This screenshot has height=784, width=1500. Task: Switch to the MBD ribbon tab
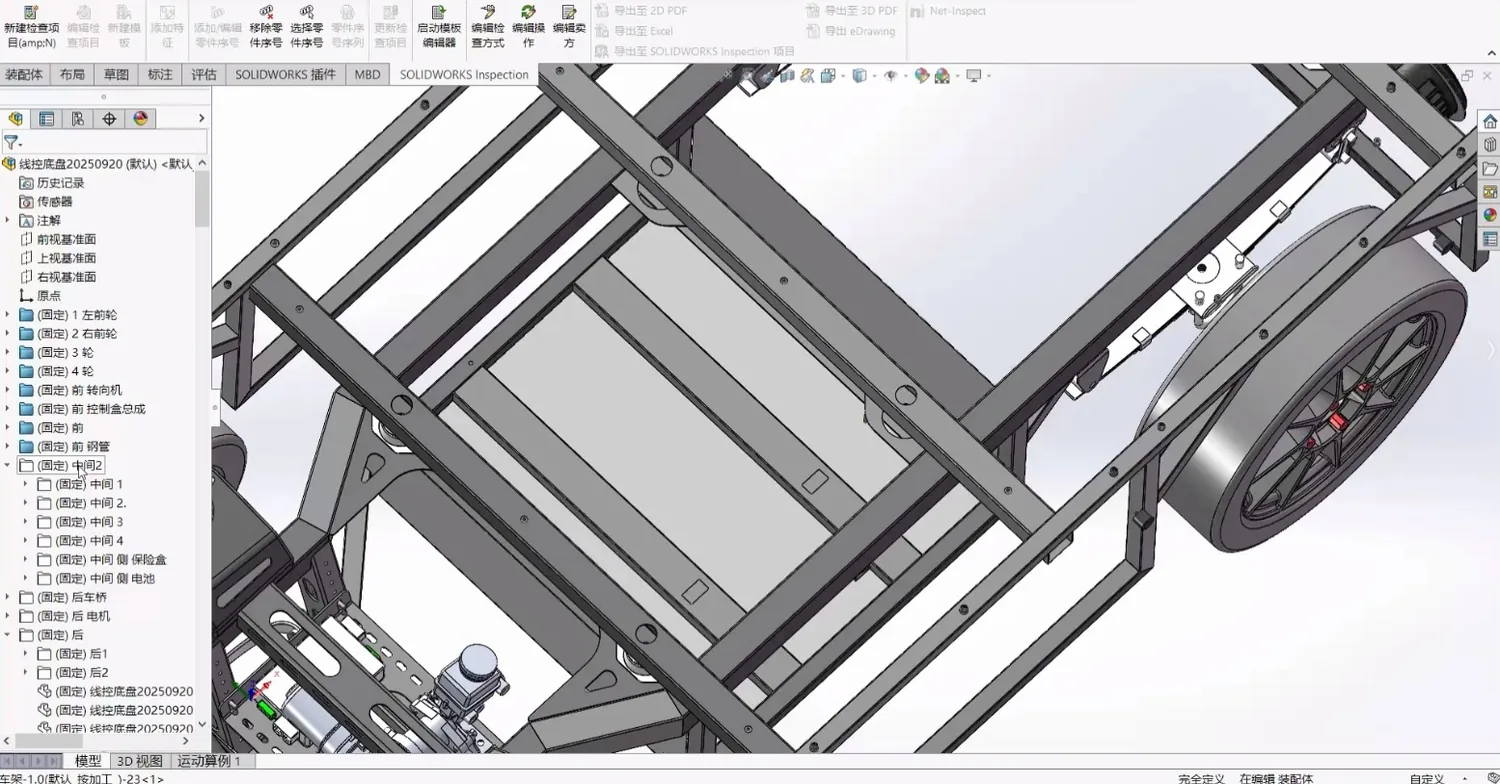[x=367, y=75]
